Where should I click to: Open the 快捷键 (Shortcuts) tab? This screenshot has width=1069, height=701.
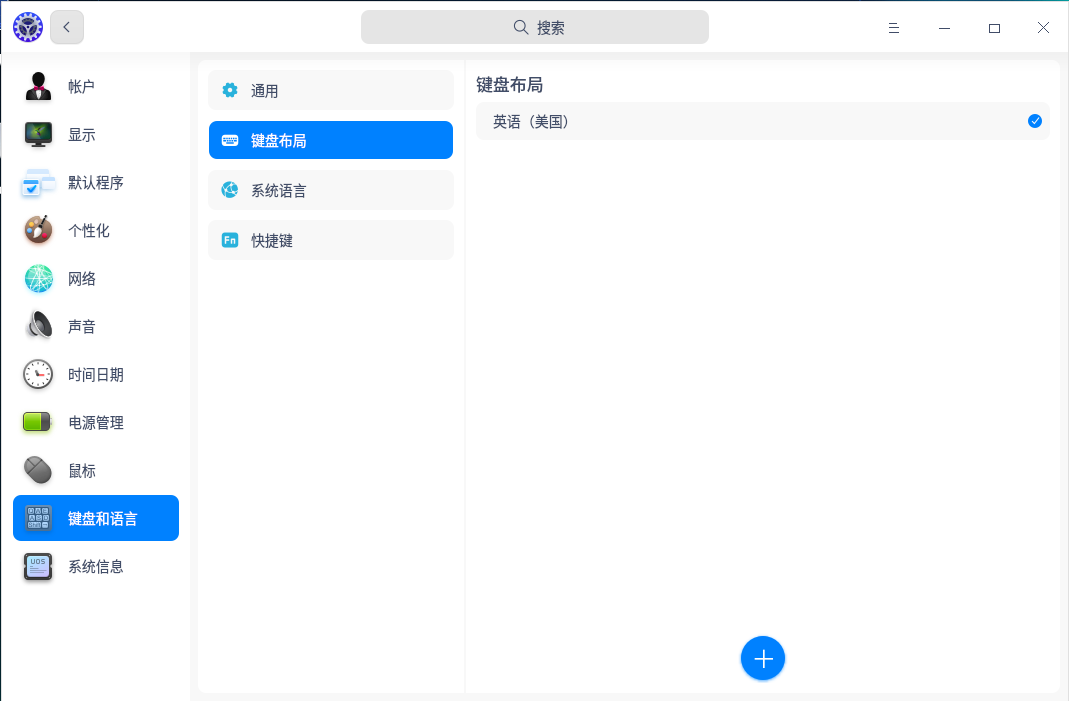[x=330, y=241]
